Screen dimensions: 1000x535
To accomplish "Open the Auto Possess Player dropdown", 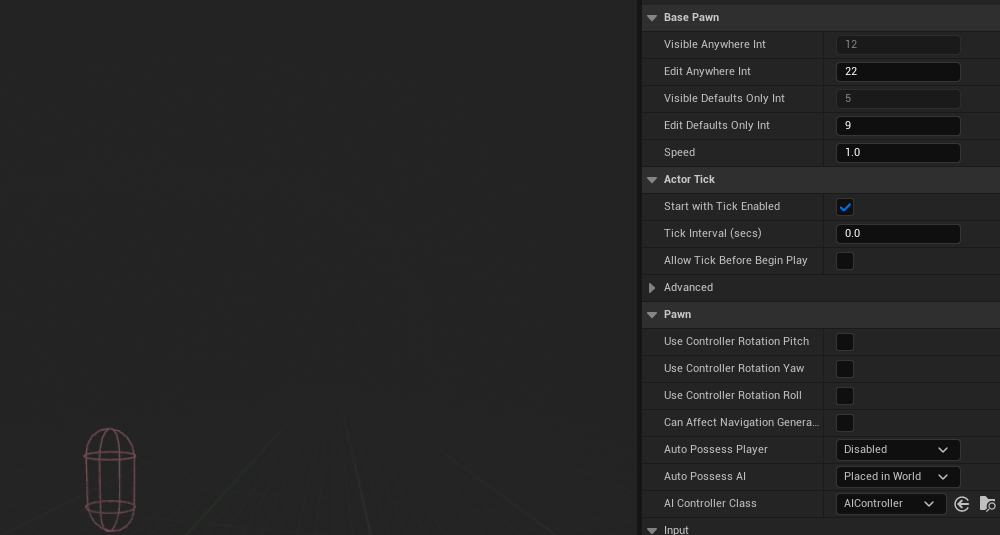I will click(898, 450).
